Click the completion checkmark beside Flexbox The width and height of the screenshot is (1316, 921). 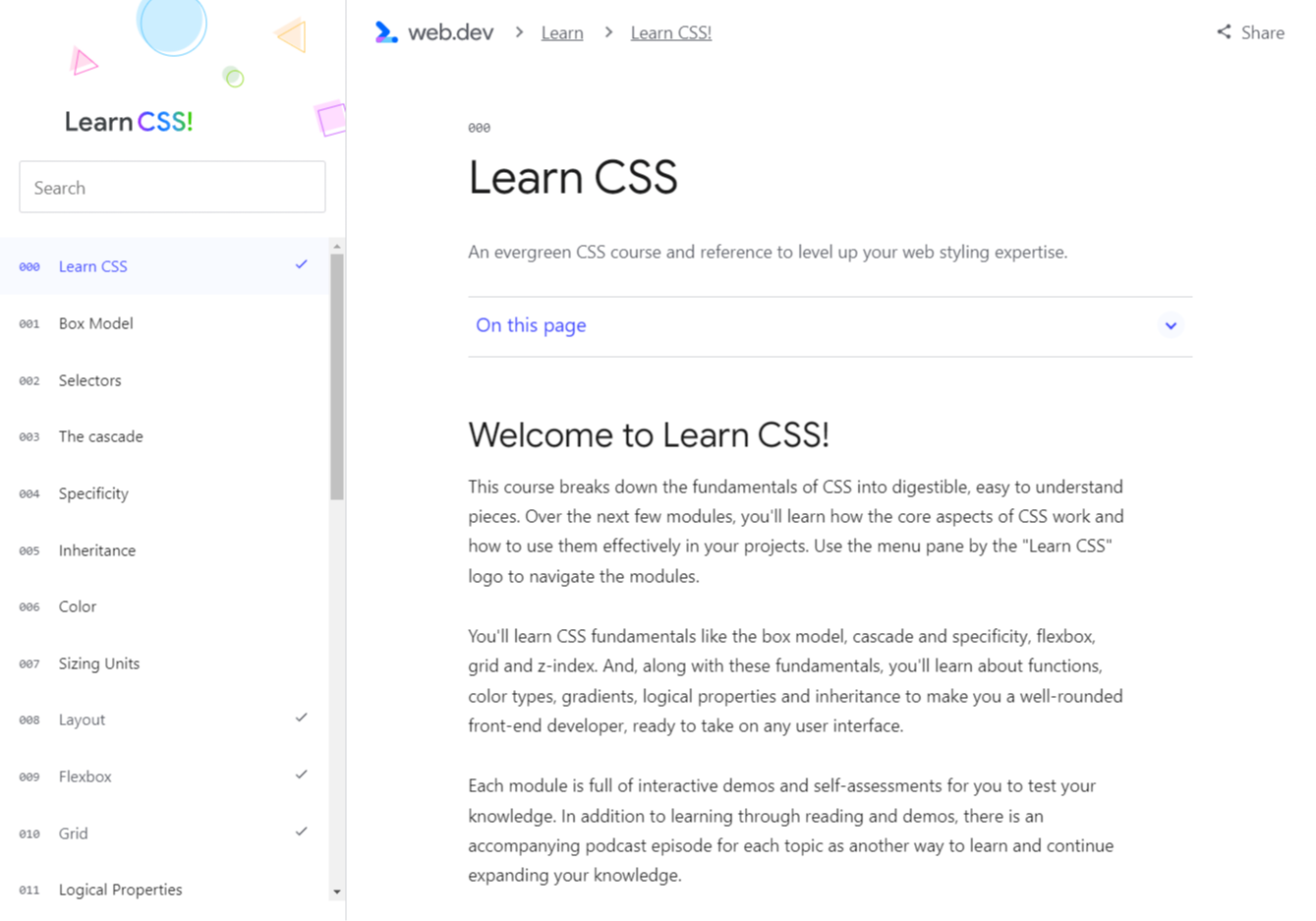(x=301, y=775)
